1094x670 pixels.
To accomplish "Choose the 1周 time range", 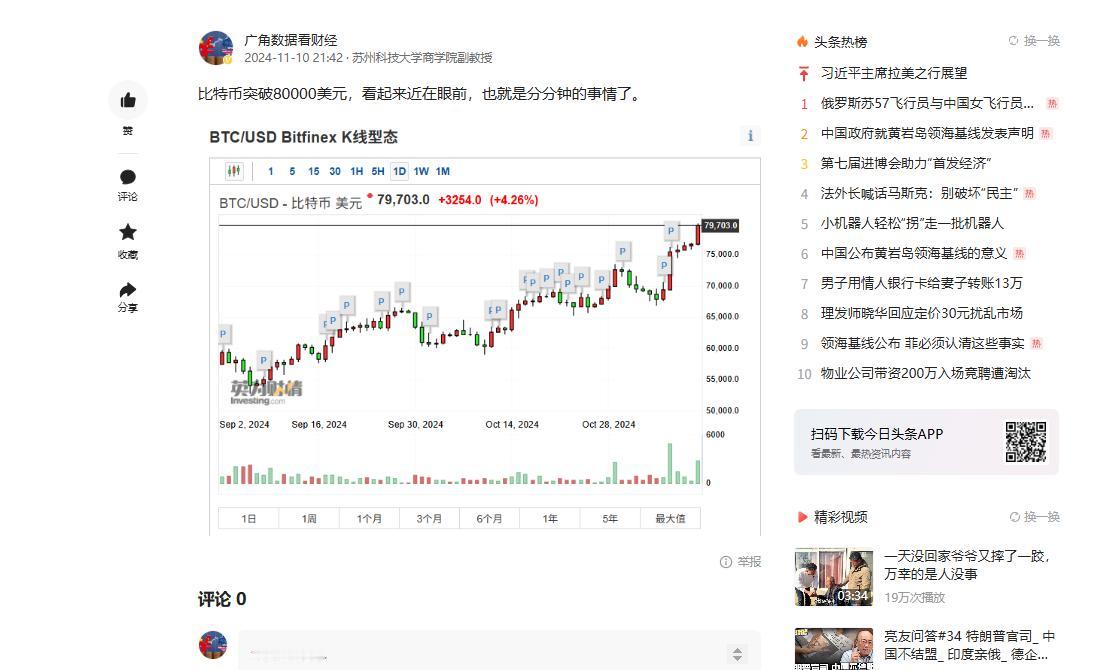I will click(x=309, y=519).
